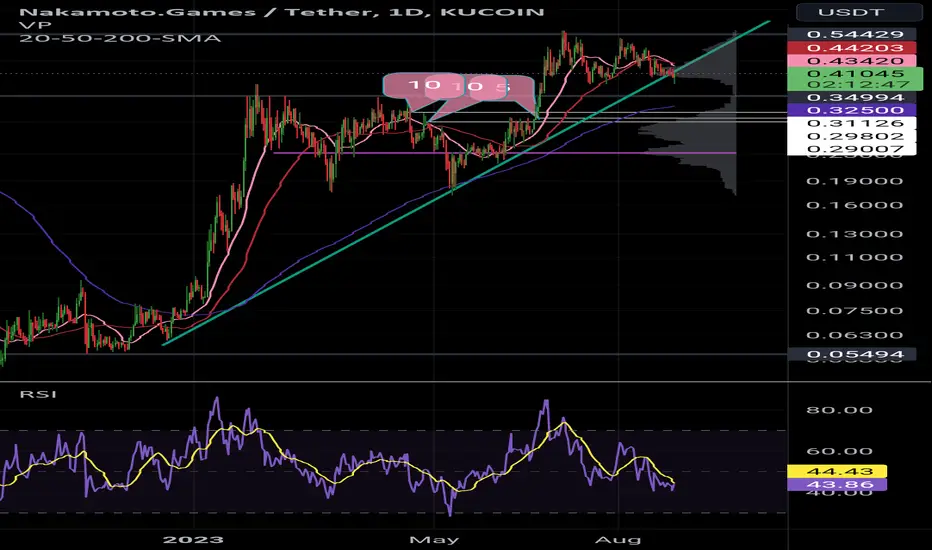932x550 pixels.
Task: Select the 20-50-200-SMA indicator legend
Action: [119, 38]
